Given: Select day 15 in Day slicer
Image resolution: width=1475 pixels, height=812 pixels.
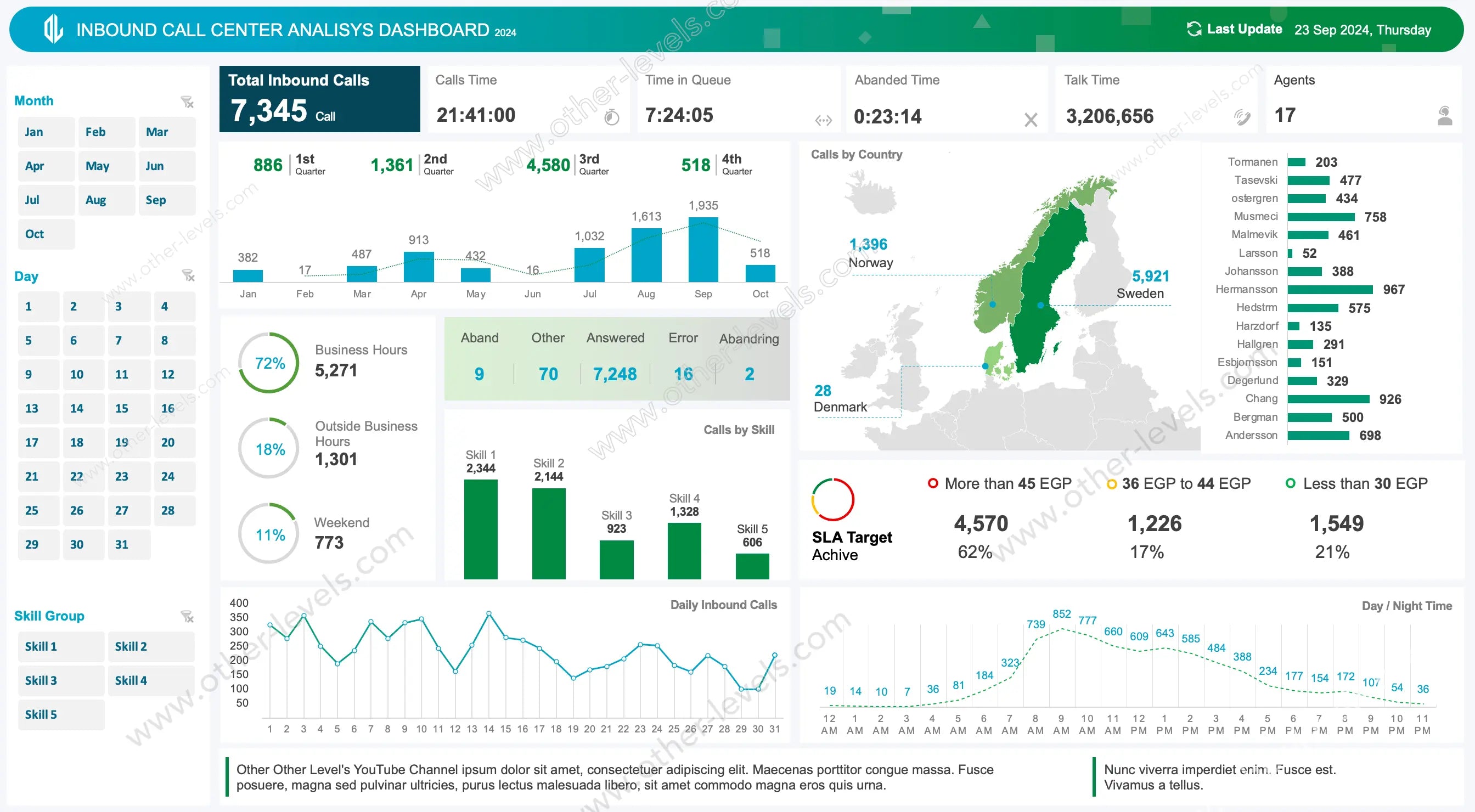Looking at the screenshot, I should (129, 408).
